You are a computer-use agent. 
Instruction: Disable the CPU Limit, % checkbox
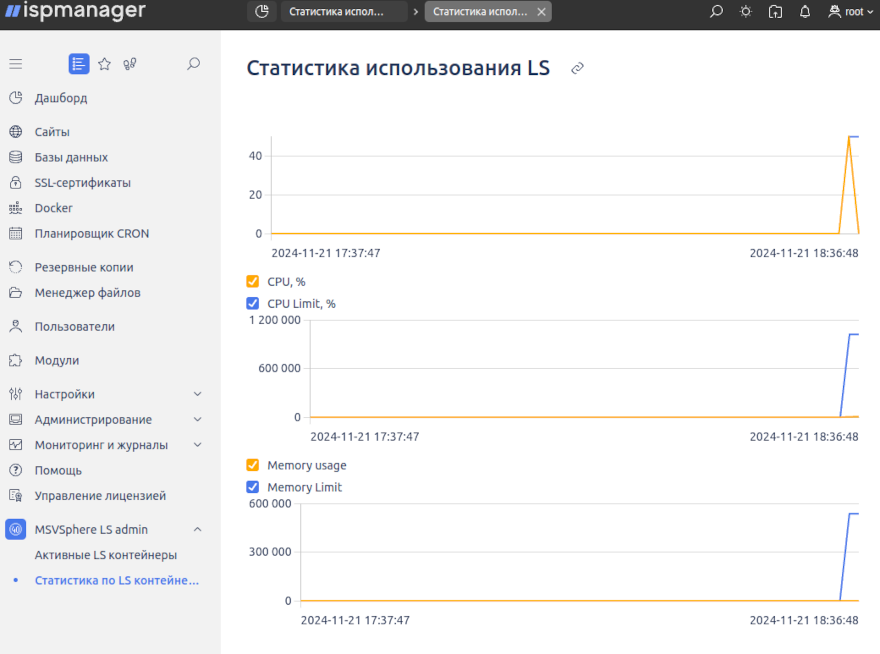[252, 303]
